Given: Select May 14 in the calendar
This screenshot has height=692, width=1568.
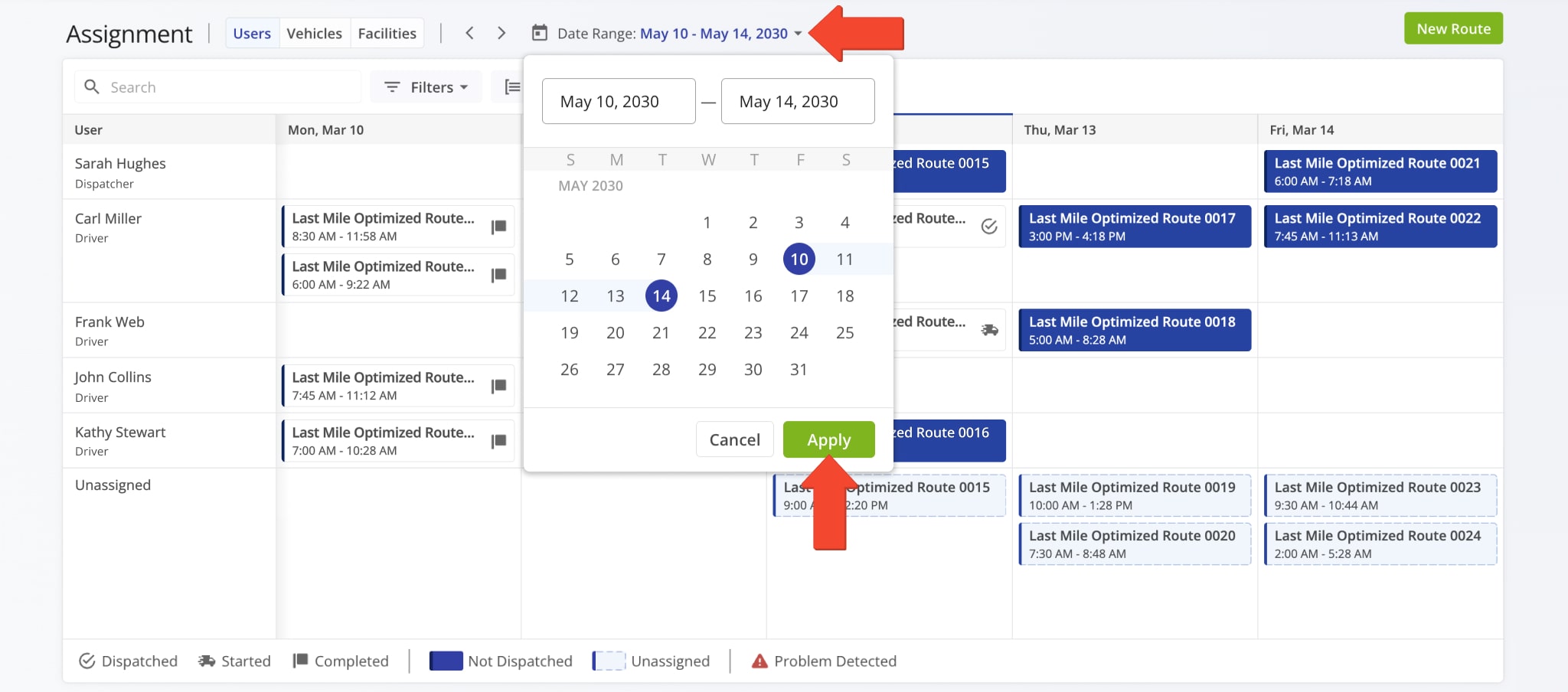Looking at the screenshot, I should point(661,295).
